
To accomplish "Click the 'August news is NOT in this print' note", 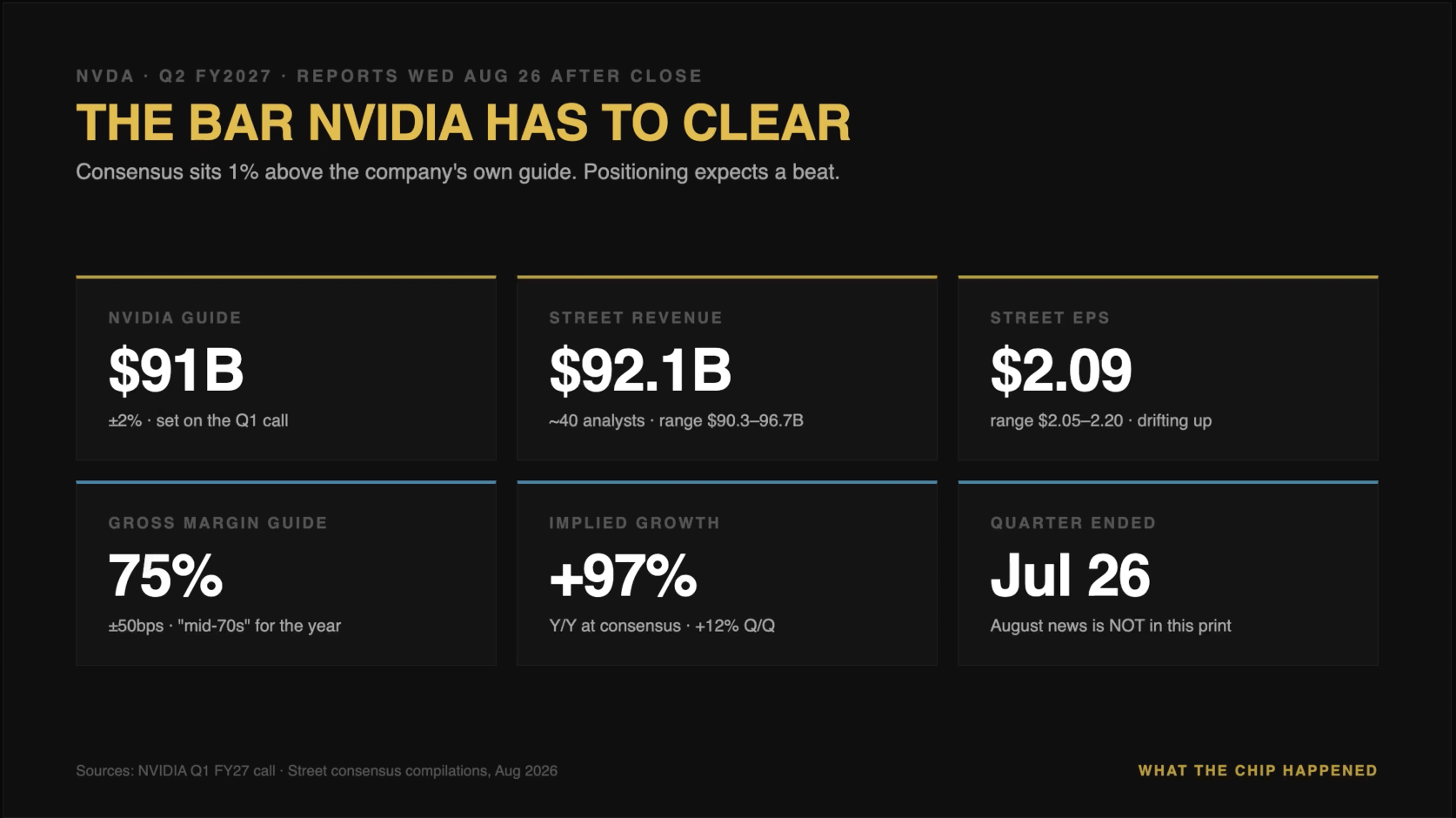I will [x=1111, y=626].
